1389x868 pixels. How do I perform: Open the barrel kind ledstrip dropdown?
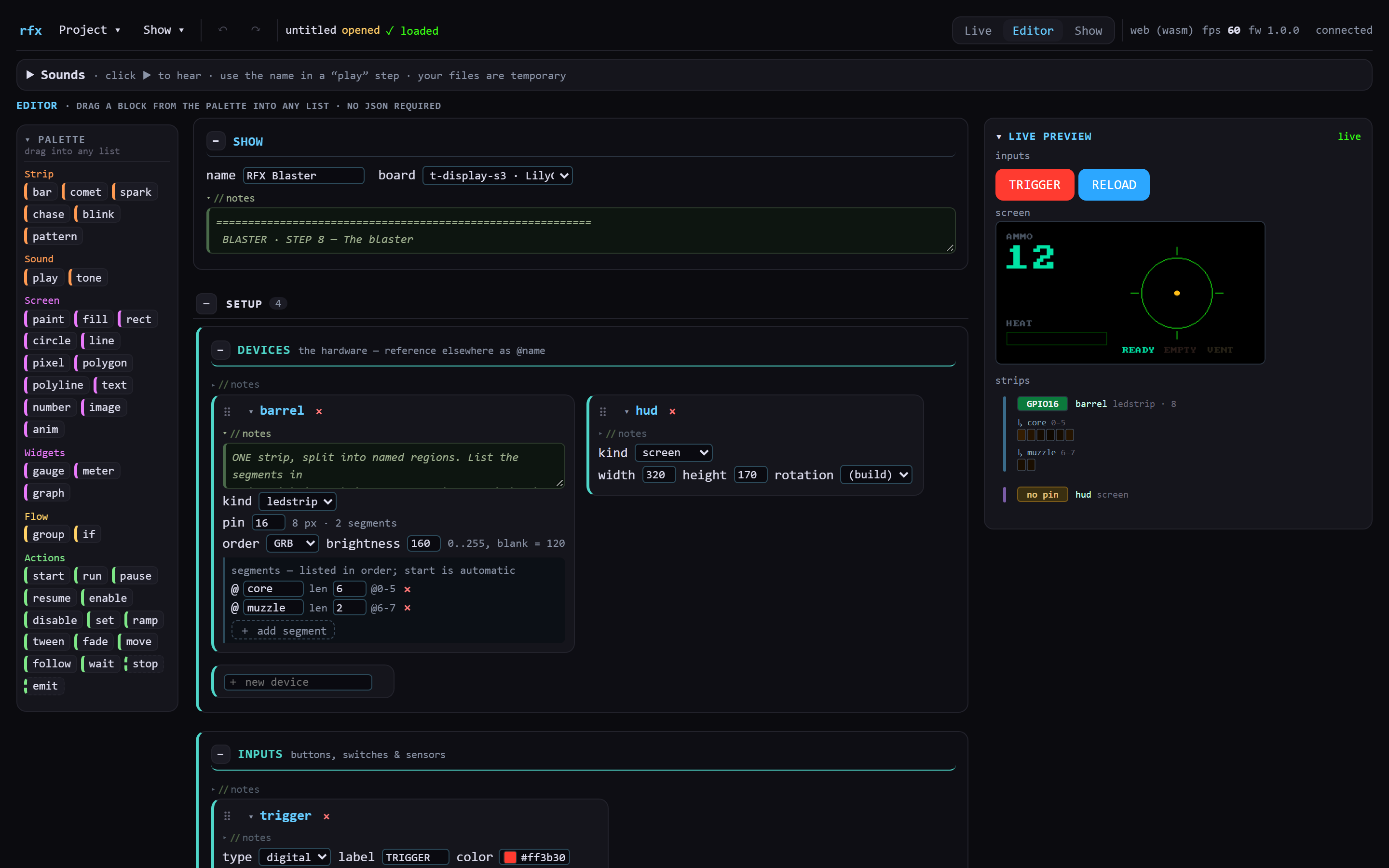coord(297,501)
